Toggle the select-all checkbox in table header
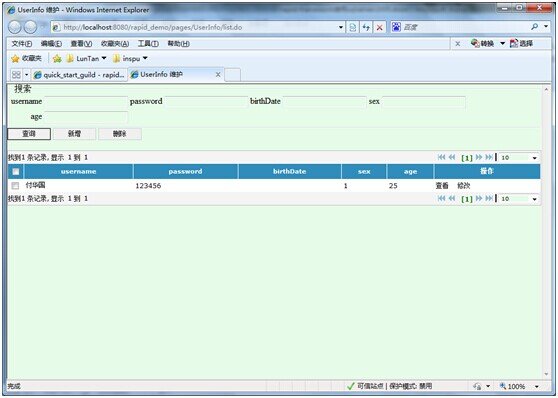This screenshot has width=558, height=398. [x=16, y=172]
